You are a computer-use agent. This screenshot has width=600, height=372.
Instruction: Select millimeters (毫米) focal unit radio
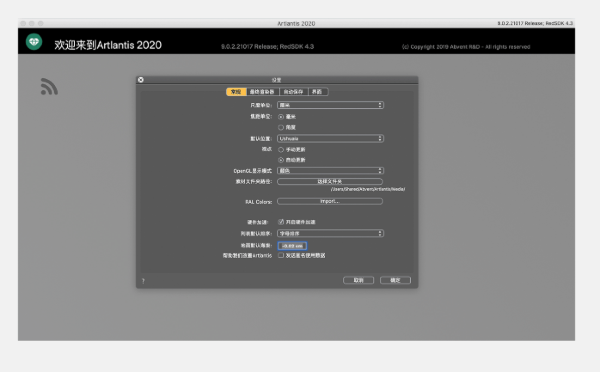(x=281, y=117)
